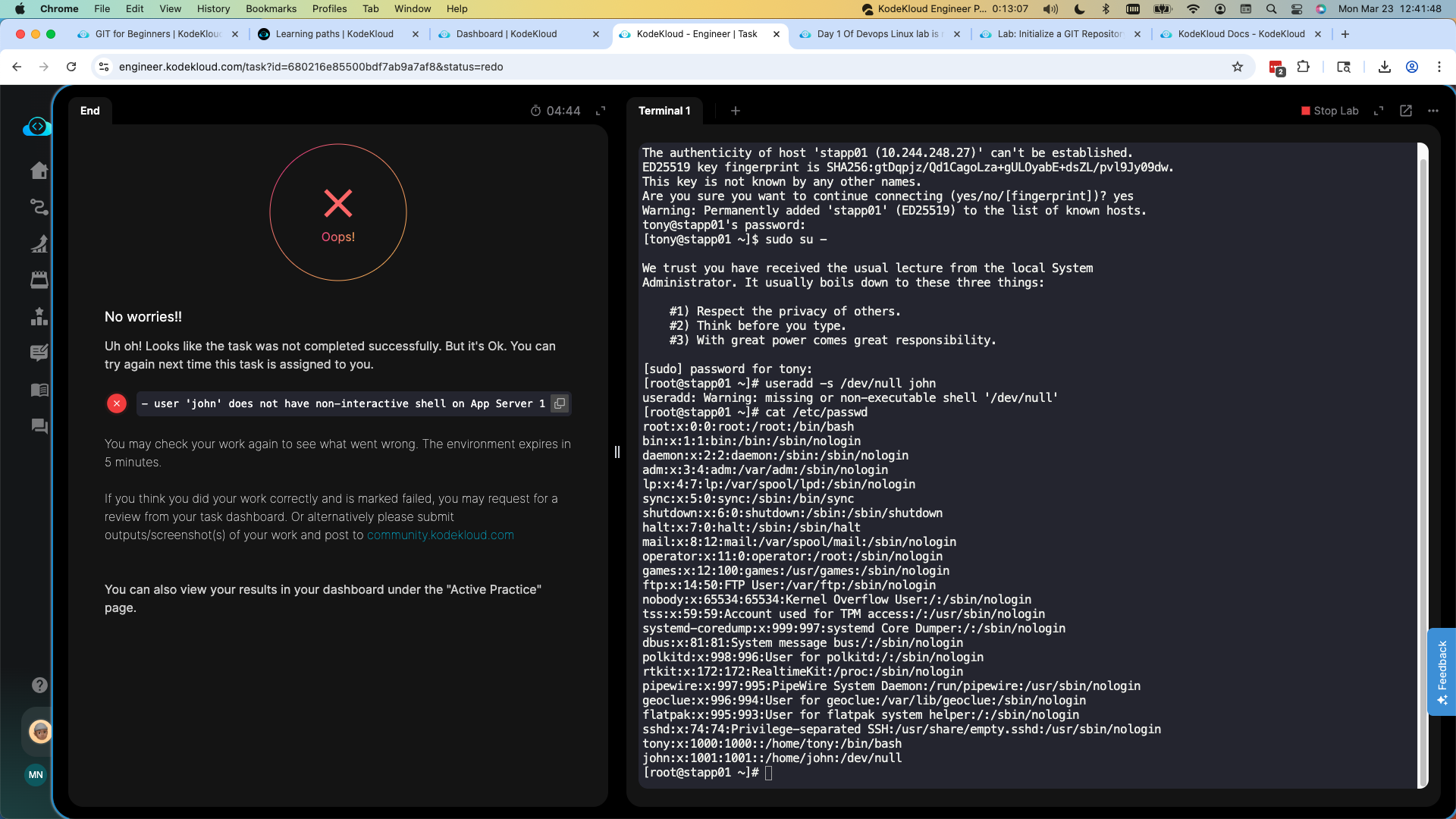
Task: Open the terminal more options menu
Action: [x=1433, y=111]
